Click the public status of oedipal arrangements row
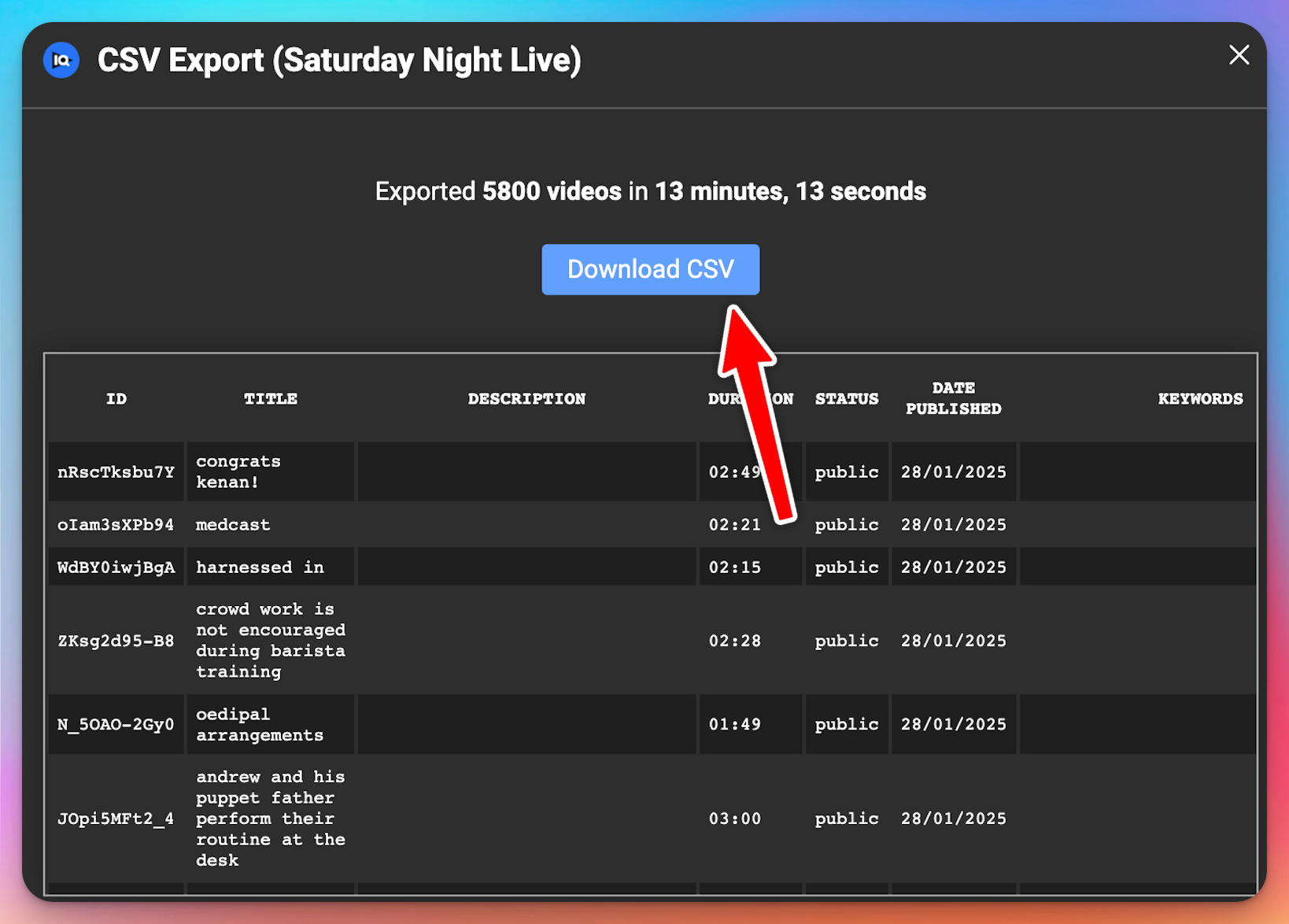This screenshot has width=1289, height=924. point(847,724)
